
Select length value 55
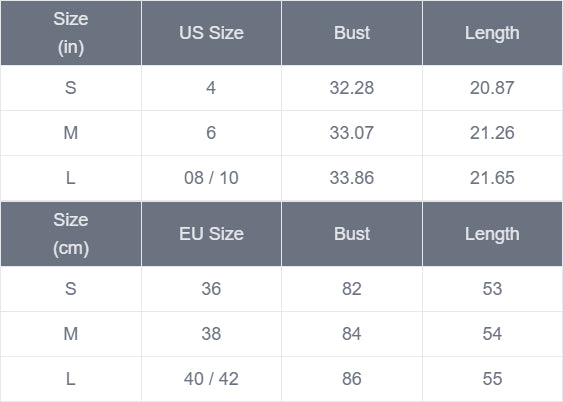(x=492, y=379)
